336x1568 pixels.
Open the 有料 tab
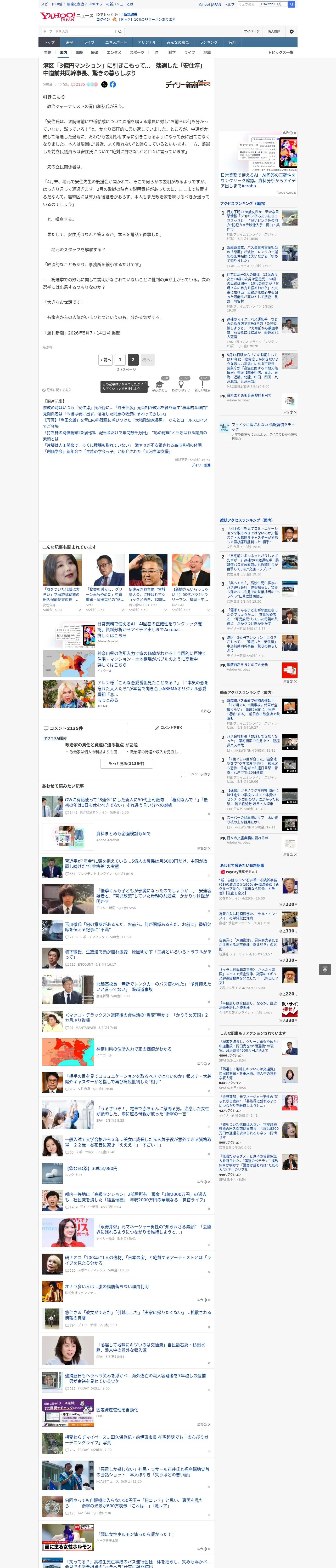(x=232, y=43)
